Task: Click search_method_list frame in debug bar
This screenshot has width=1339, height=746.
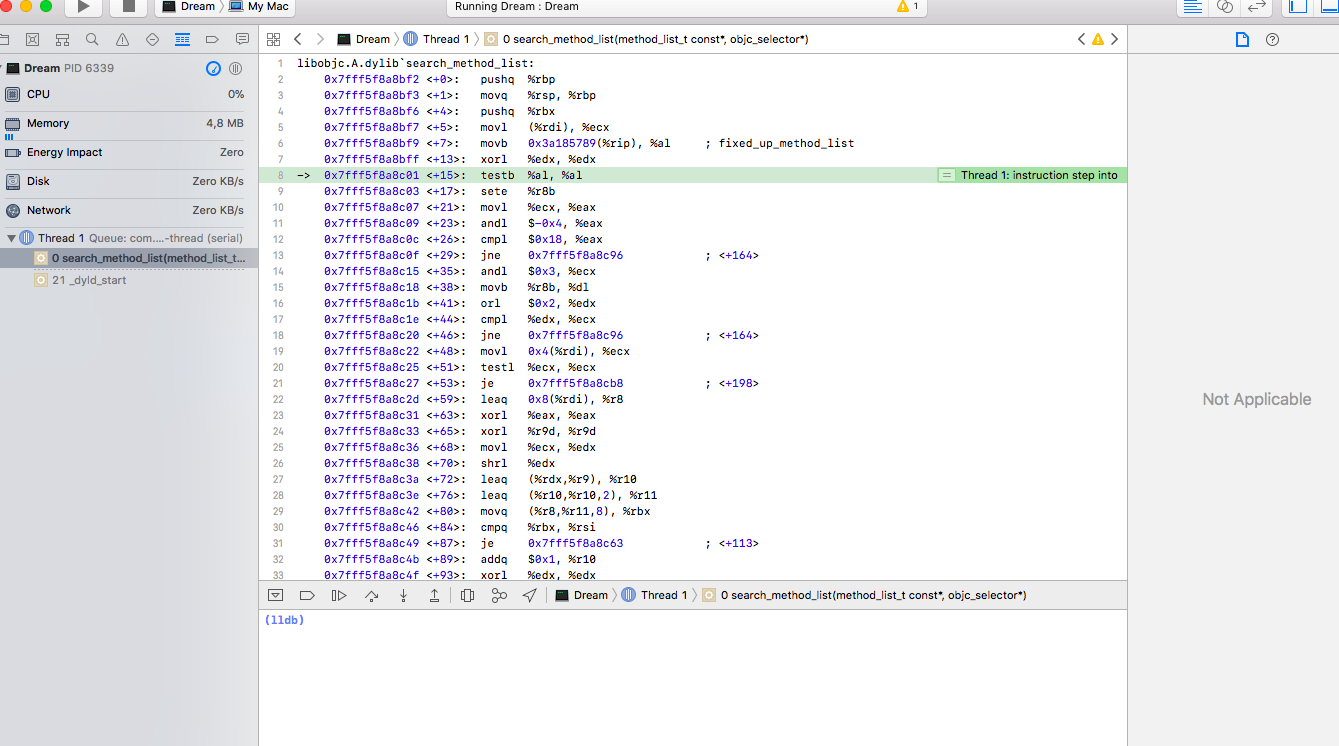Action: click(x=865, y=595)
